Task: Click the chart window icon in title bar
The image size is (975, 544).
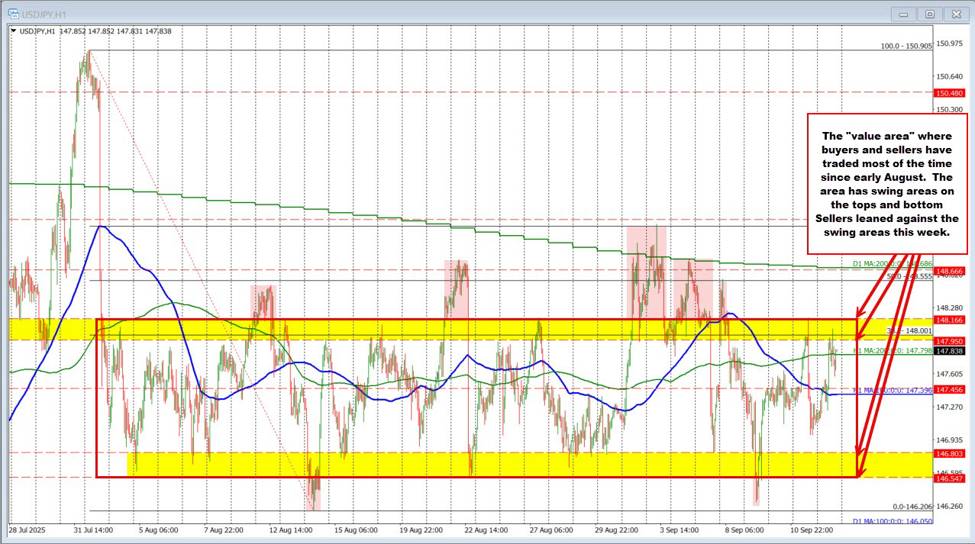Action: [12, 14]
